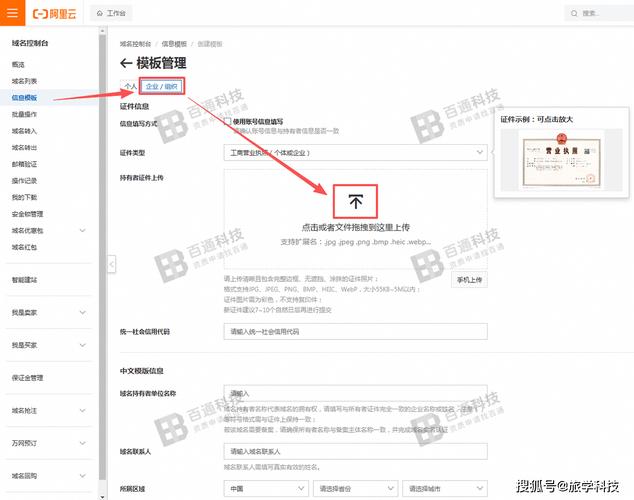Focus the top 搜索 search field
Viewport: 634px width, 500px height.
(x=602, y=13)
